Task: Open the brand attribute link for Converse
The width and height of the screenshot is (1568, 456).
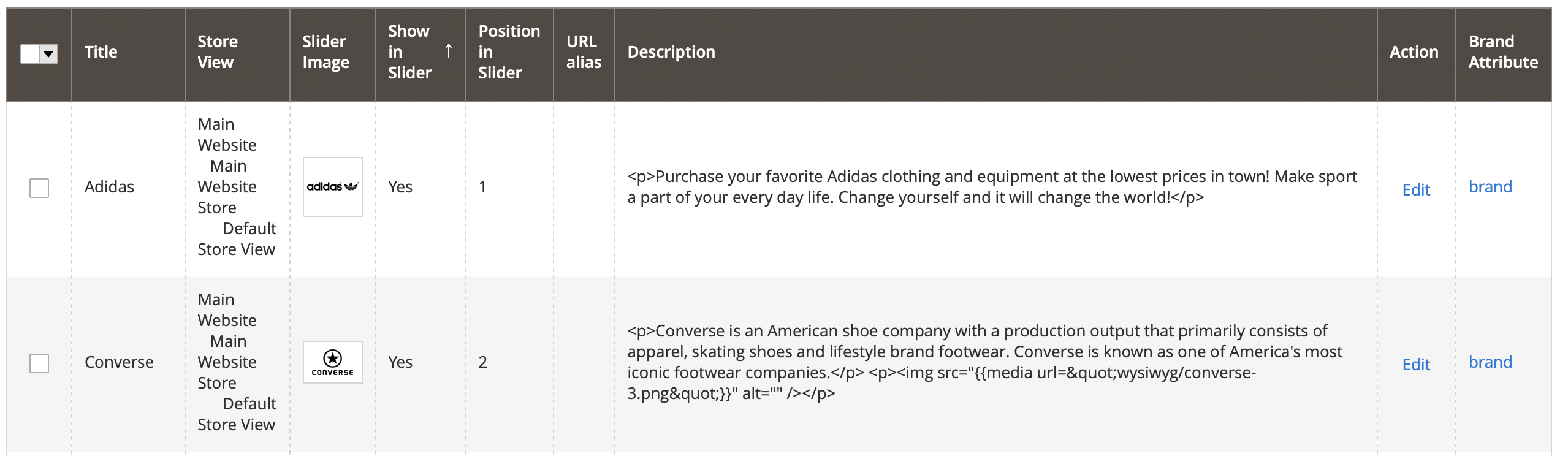Action: (x=1490, y=362)
